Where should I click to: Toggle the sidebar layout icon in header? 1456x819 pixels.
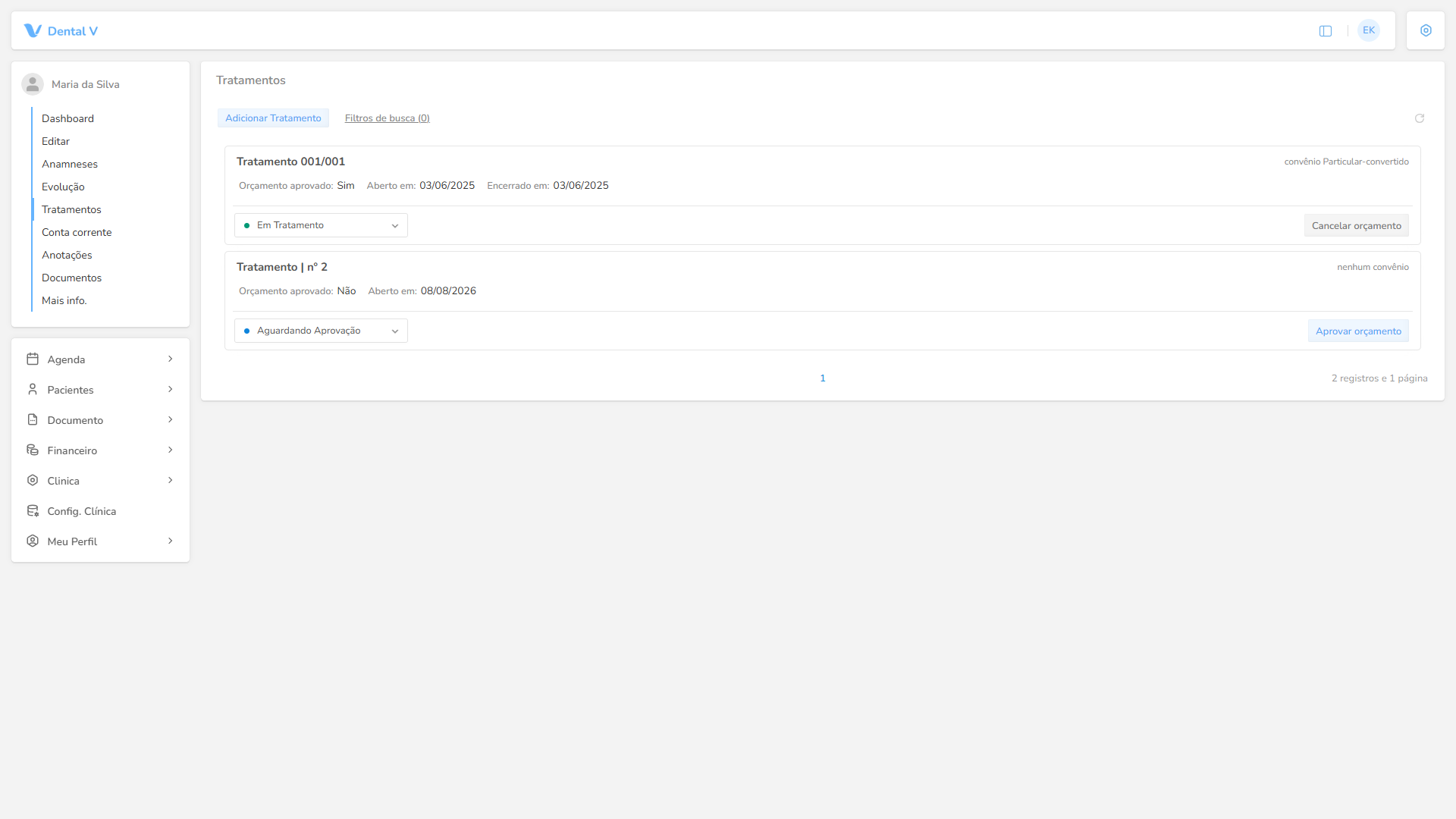(1326, 31)
